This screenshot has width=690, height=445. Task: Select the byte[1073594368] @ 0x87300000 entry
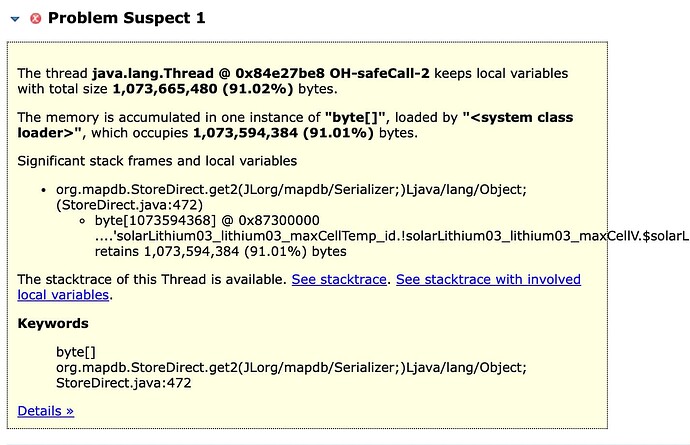coord(207,220)
